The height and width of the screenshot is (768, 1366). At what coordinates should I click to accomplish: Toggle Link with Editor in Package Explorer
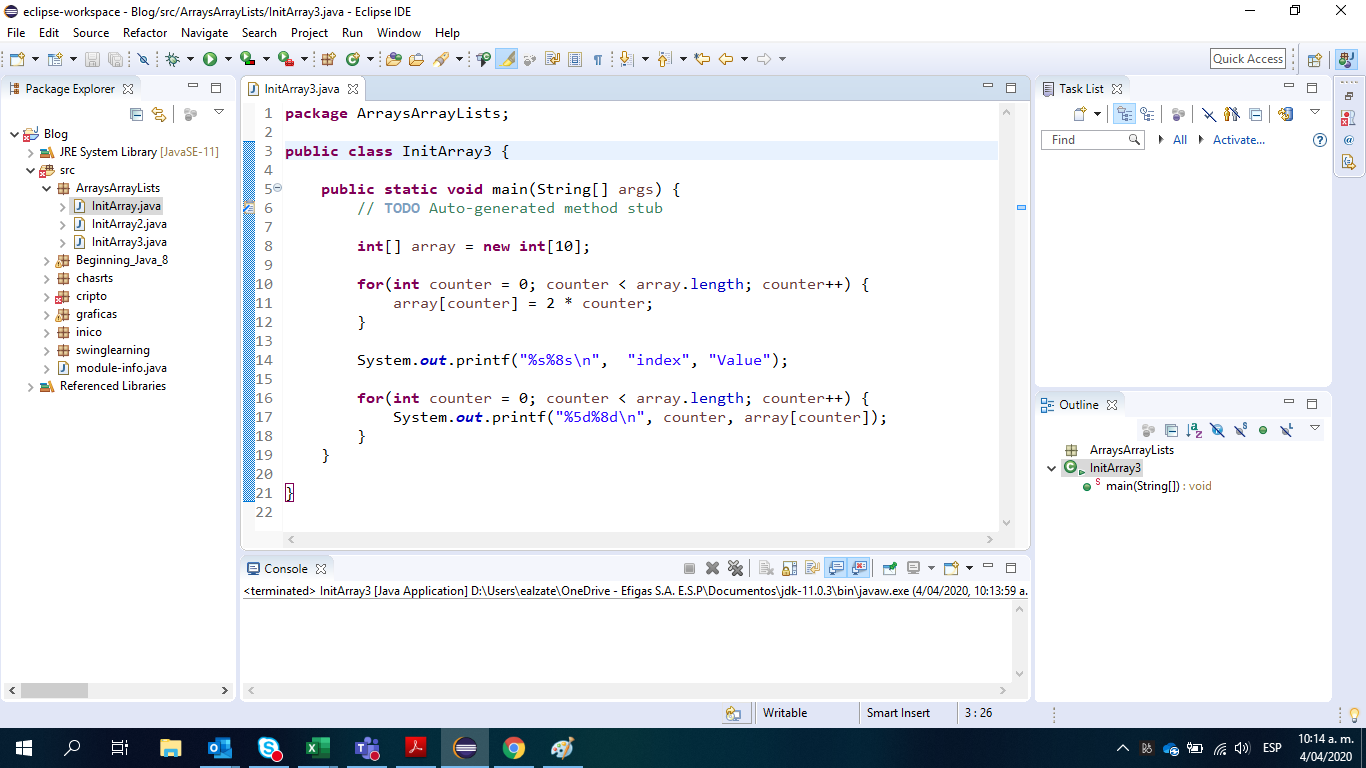(159, 114)
